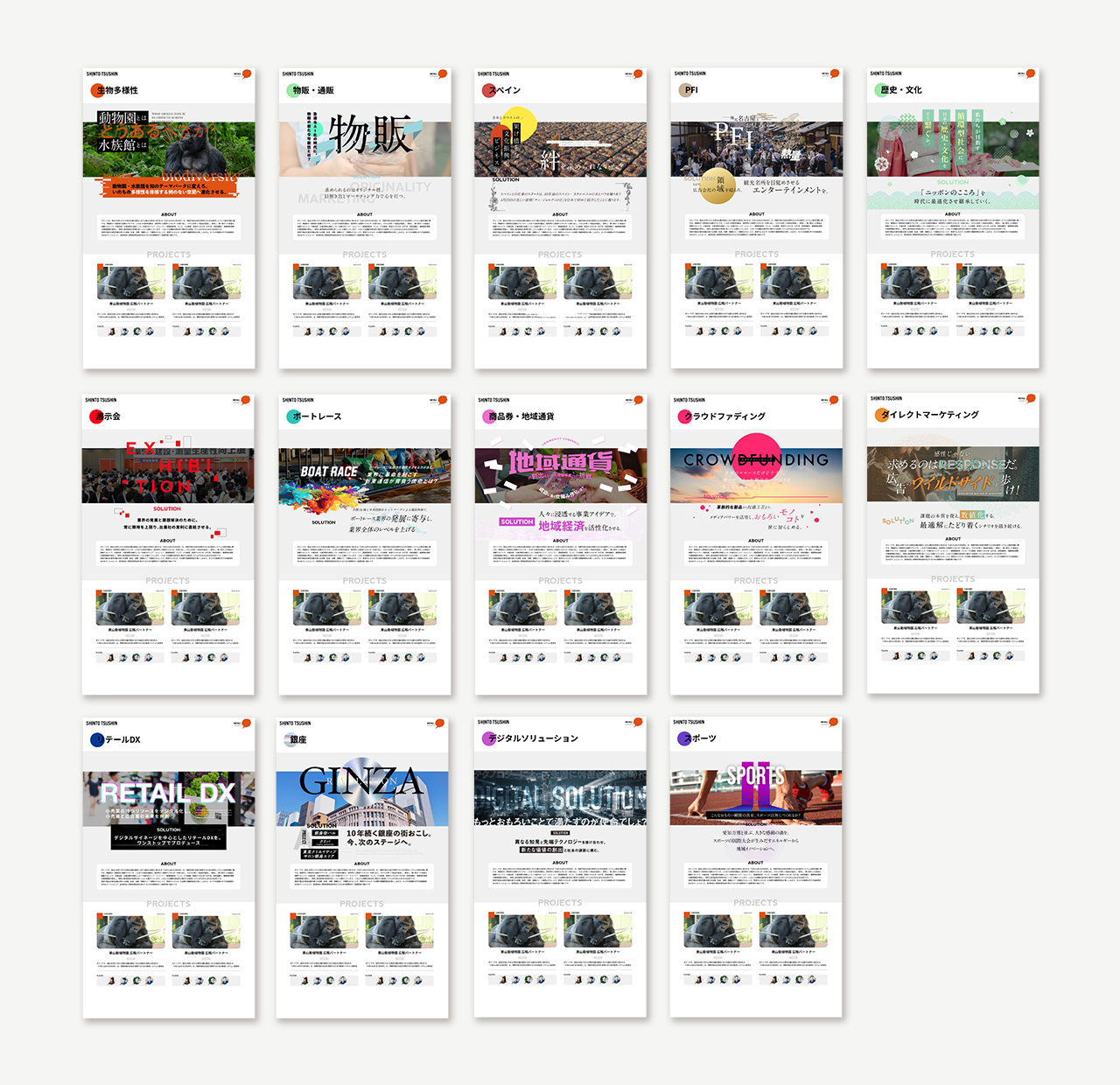This screenshot has width=1120, height=1085.
Task: Click ABOUT heading on the スポーツ page
Action: click(756, 863)
